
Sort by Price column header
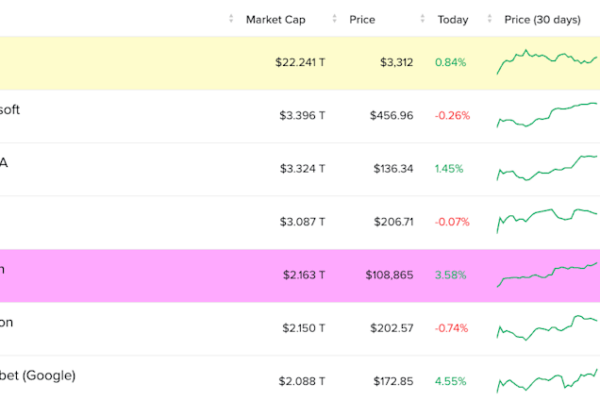362,20
